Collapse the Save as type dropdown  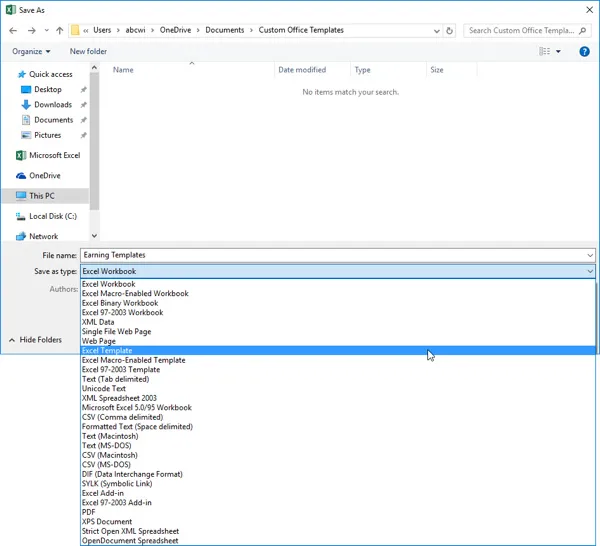[589, 271]
